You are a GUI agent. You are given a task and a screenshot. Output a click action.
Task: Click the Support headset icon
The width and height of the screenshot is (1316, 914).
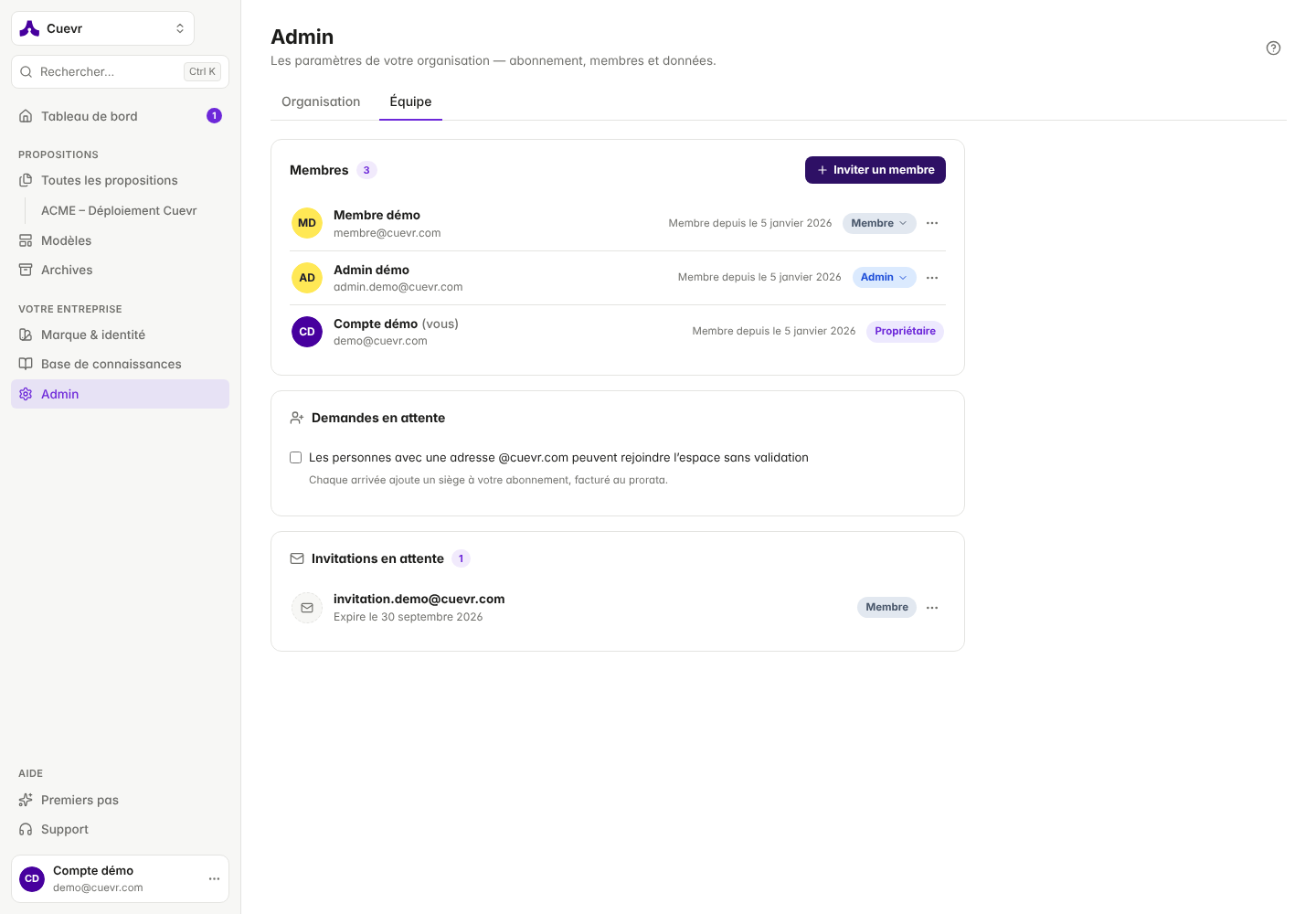point(26,829)
